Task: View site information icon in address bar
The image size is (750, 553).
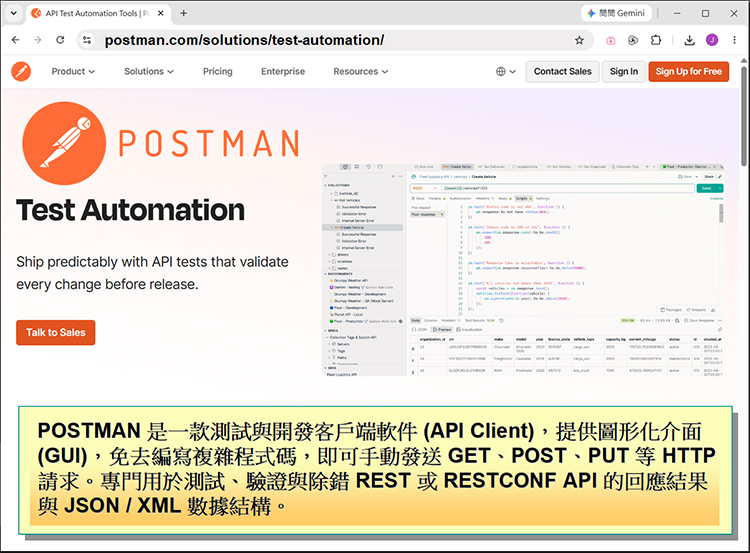Action: pyautogui.click(x=87, y=40)
